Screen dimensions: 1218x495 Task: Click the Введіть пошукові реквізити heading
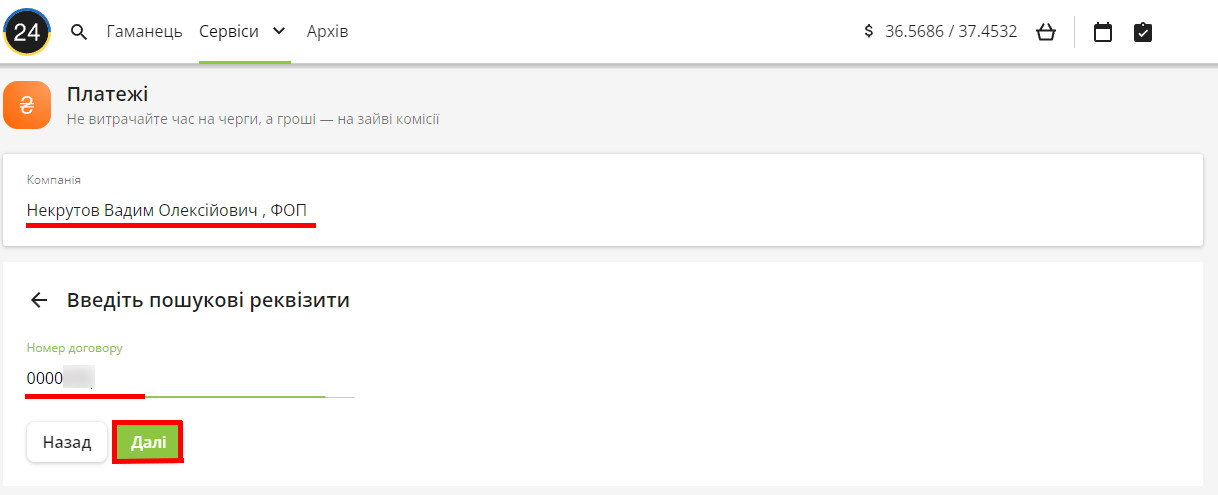(x=208, y=300)
